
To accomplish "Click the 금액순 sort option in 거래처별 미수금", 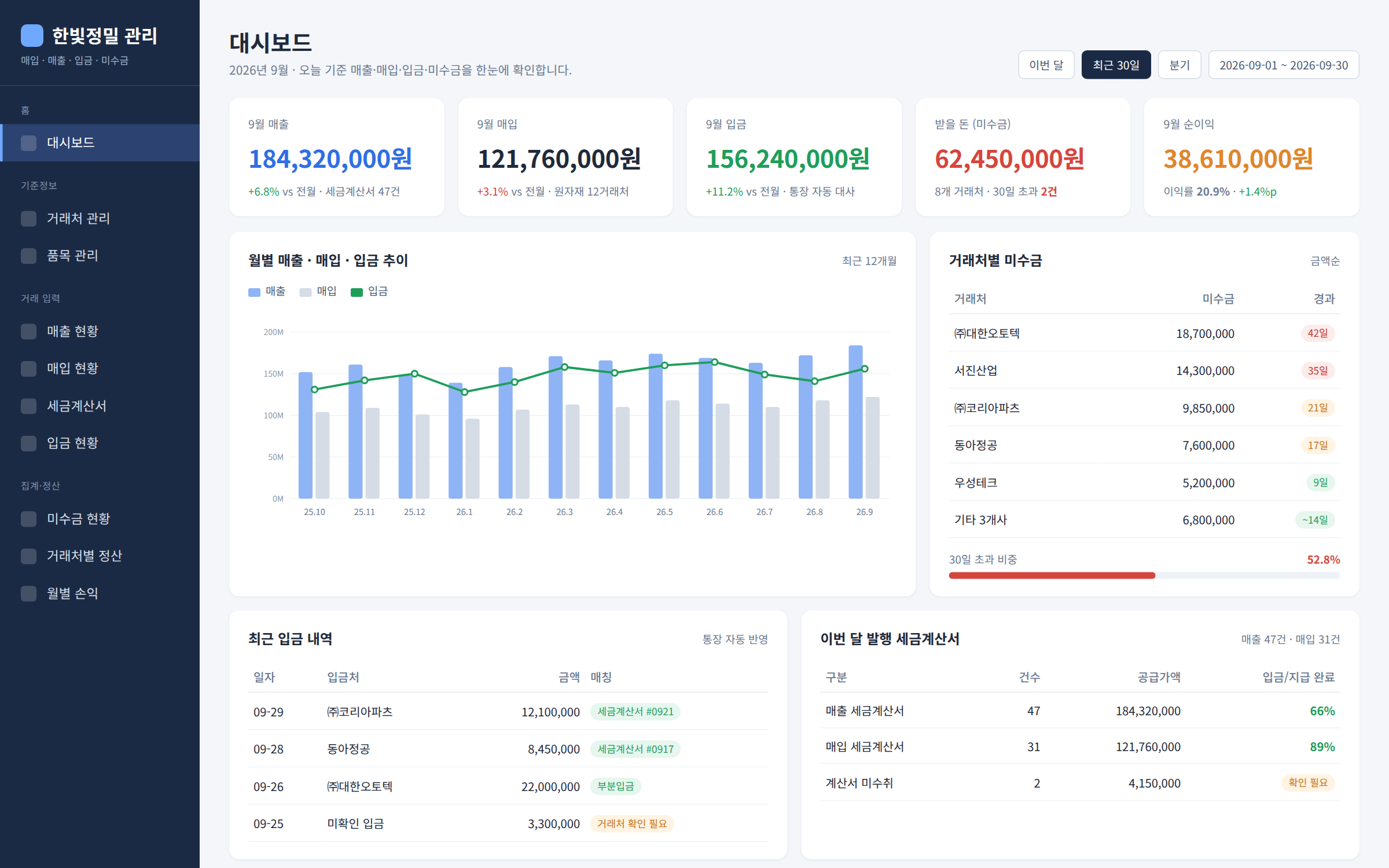I will coord(1325,261).
